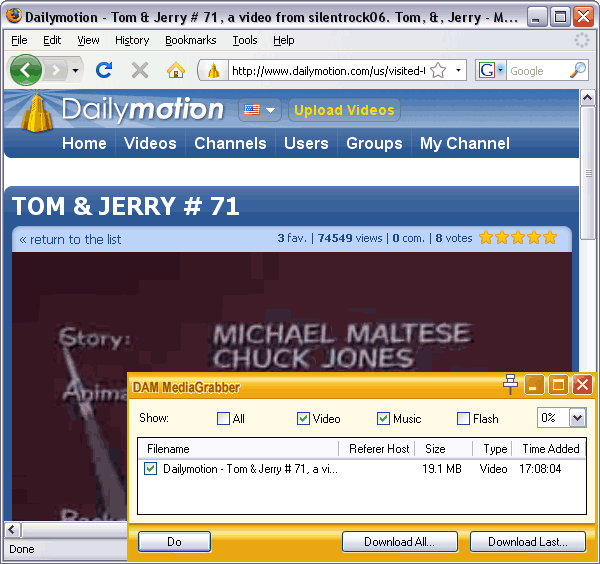Viewport: 600px width, 564px height.
Task: Click the Dailymotion site favicon in address bar
Action: click(x=214, y=70)
